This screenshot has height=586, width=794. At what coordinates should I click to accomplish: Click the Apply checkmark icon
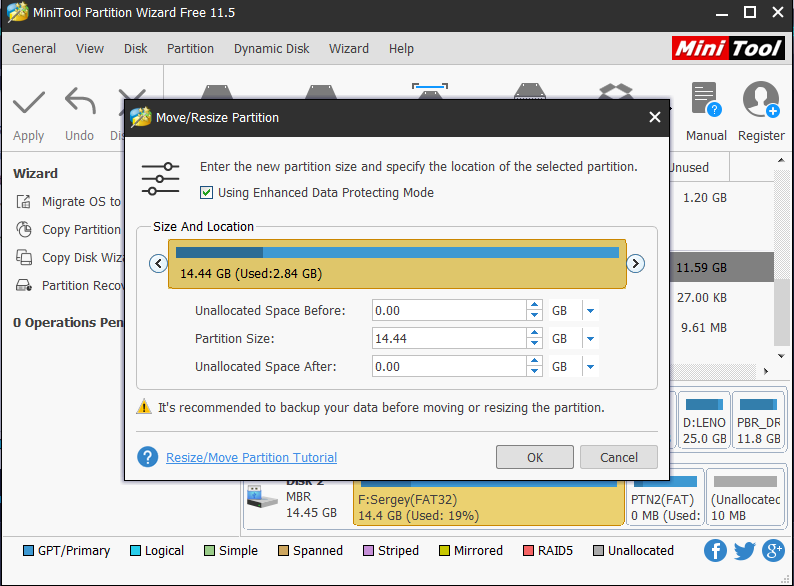[29, 102]
